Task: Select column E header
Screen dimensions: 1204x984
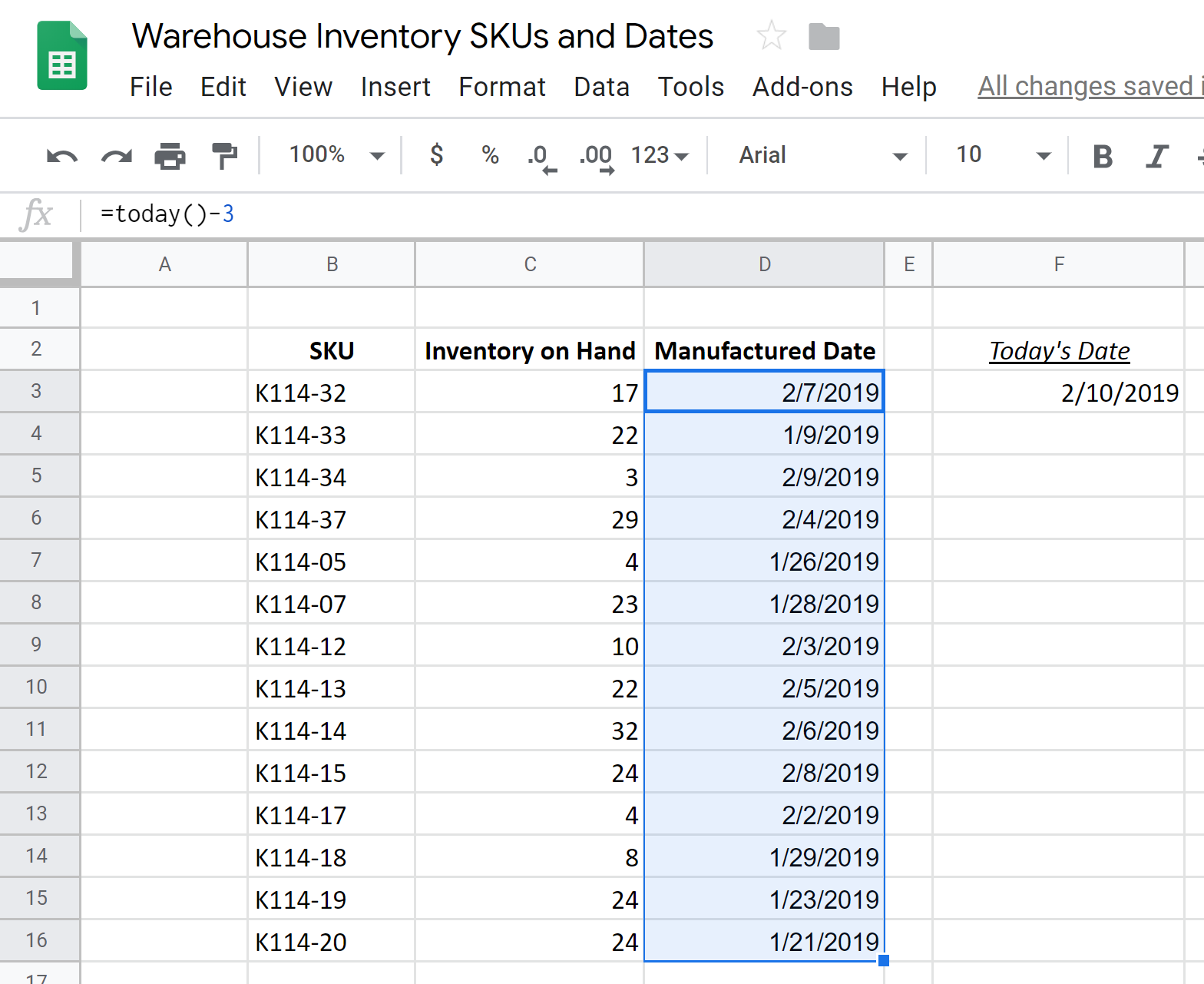Action: point(909,264)
